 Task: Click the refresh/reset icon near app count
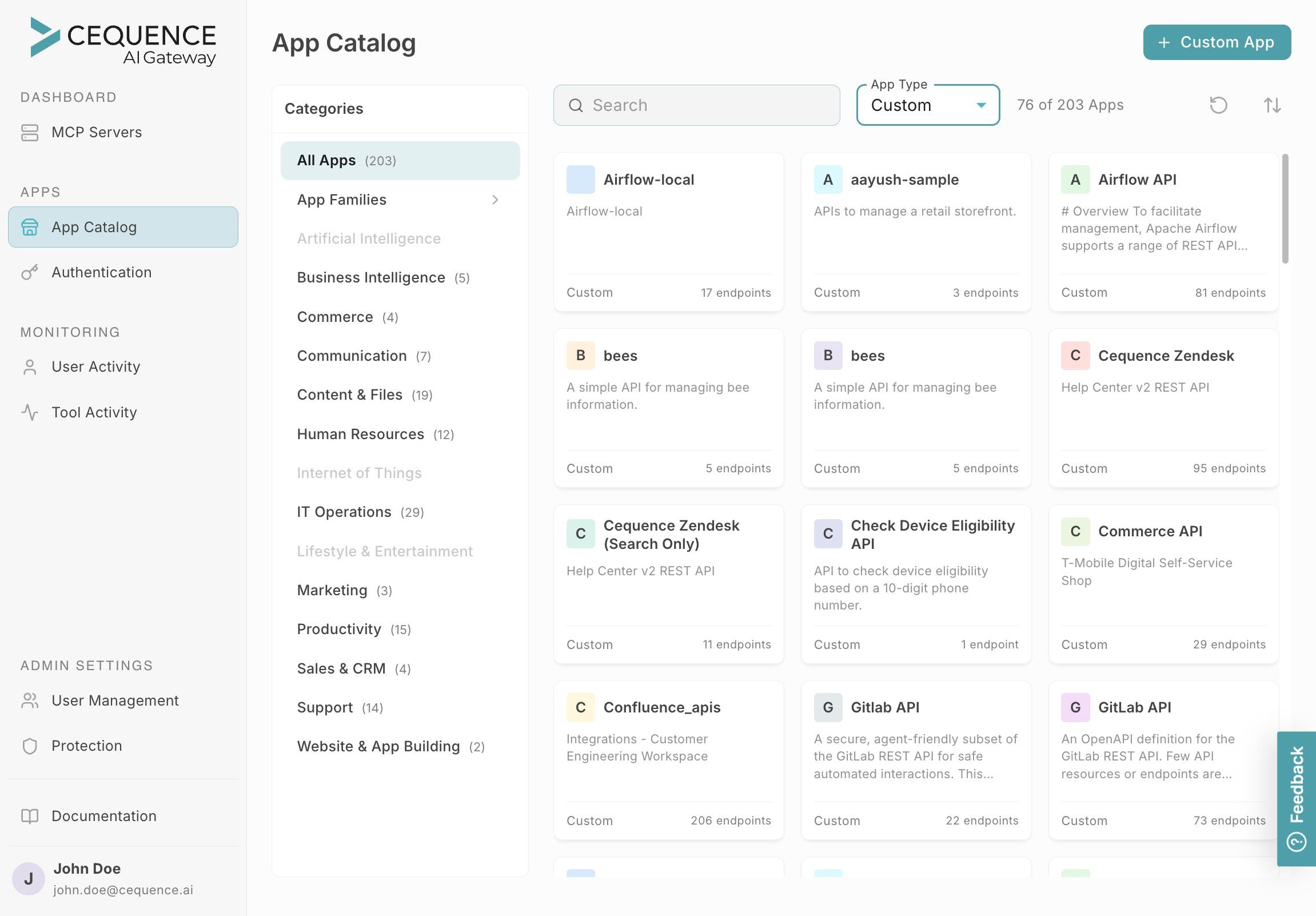(x=1218, y=105)
